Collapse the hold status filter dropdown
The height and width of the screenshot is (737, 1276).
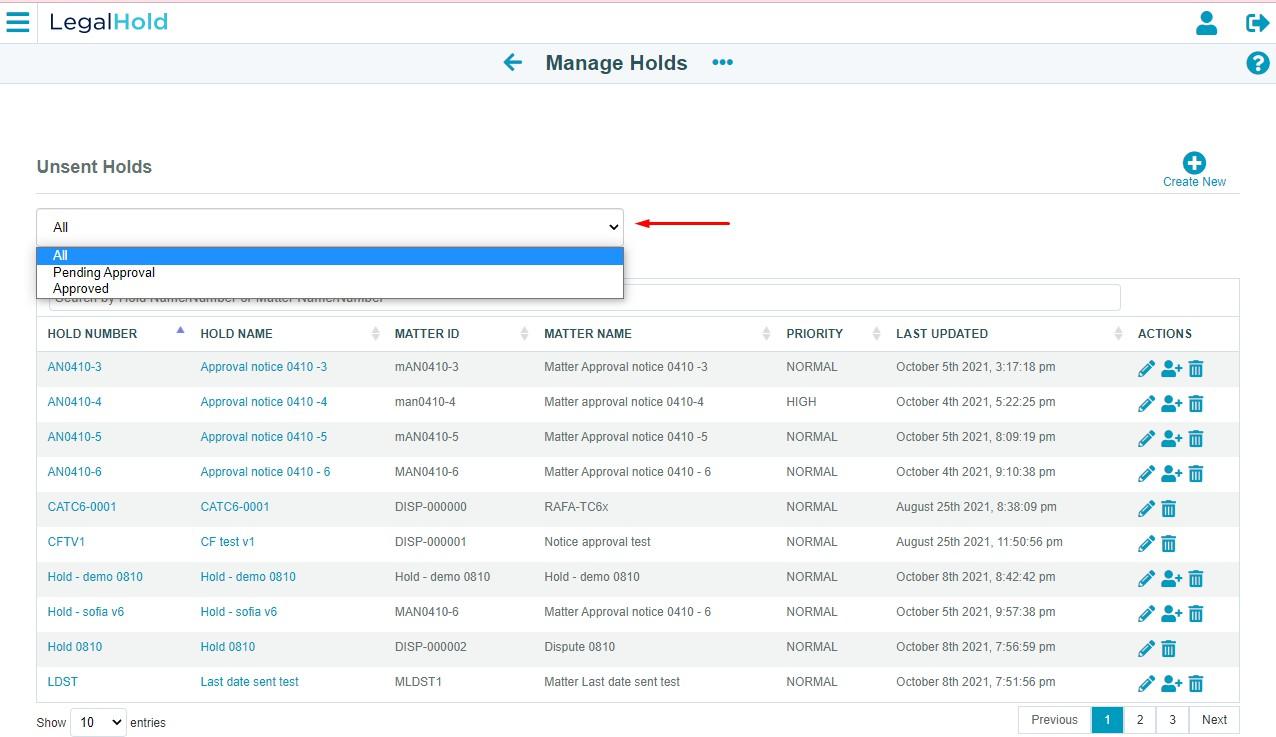point(330,227)
